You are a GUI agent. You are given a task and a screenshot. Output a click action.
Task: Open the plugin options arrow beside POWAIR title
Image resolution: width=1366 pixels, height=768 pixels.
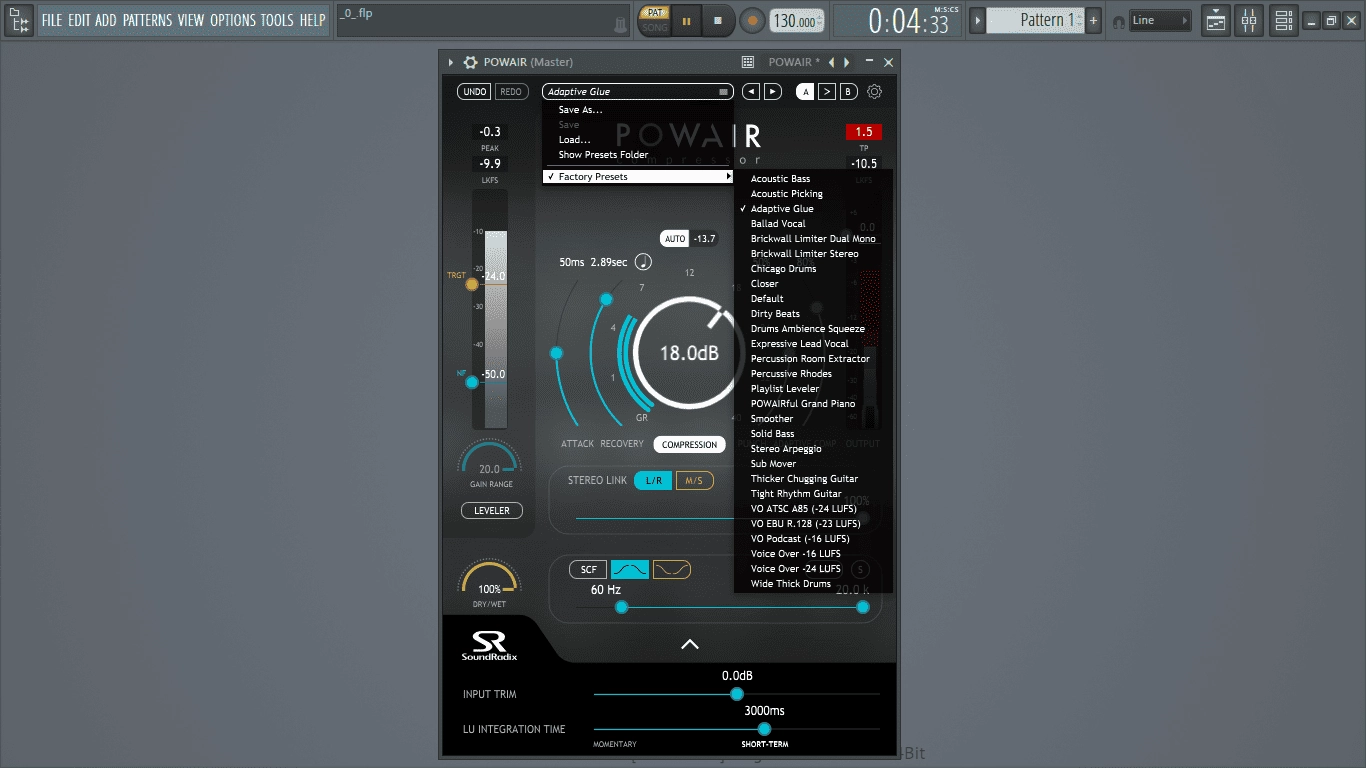click(451, 62)
